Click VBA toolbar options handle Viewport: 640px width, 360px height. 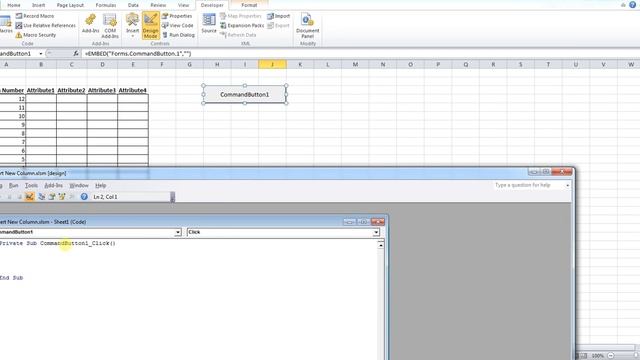point(173,197)
